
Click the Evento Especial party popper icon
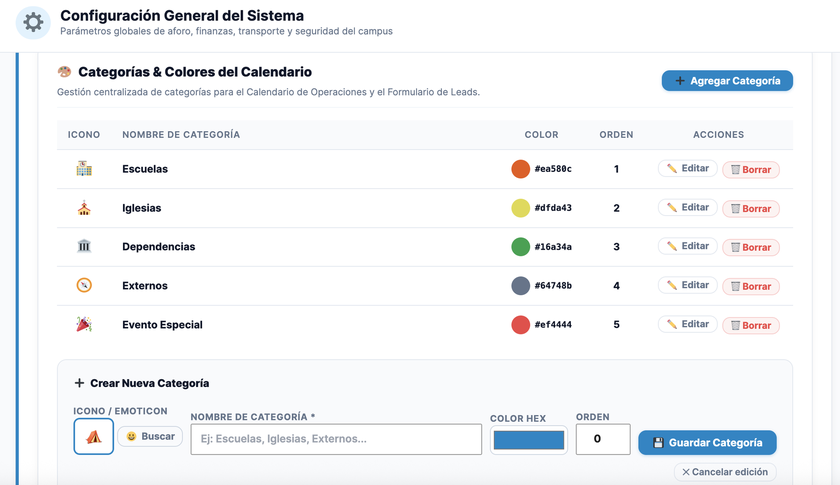coord(84,324)
